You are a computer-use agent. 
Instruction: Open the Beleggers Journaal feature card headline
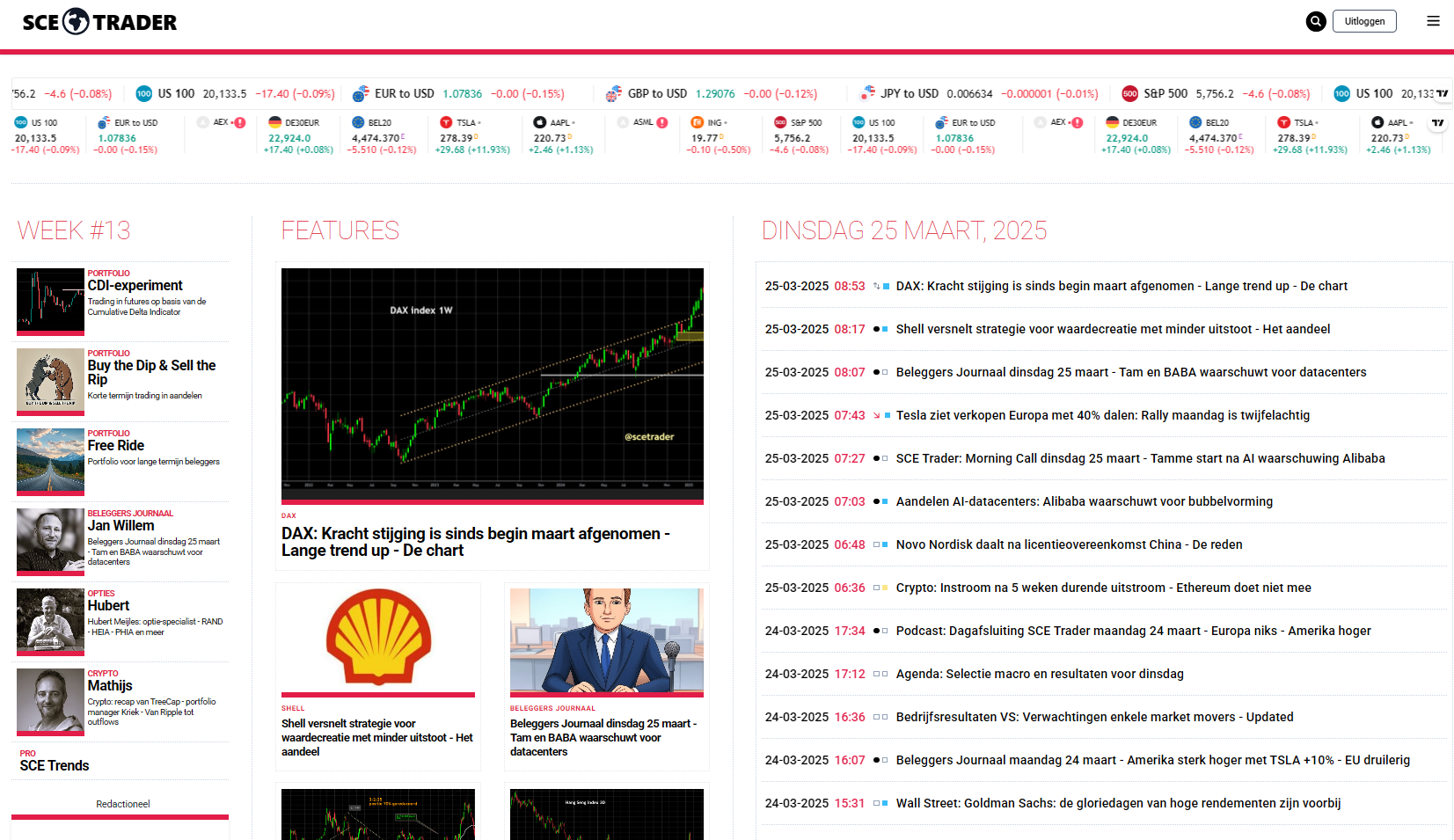click(x=603, y=738)
